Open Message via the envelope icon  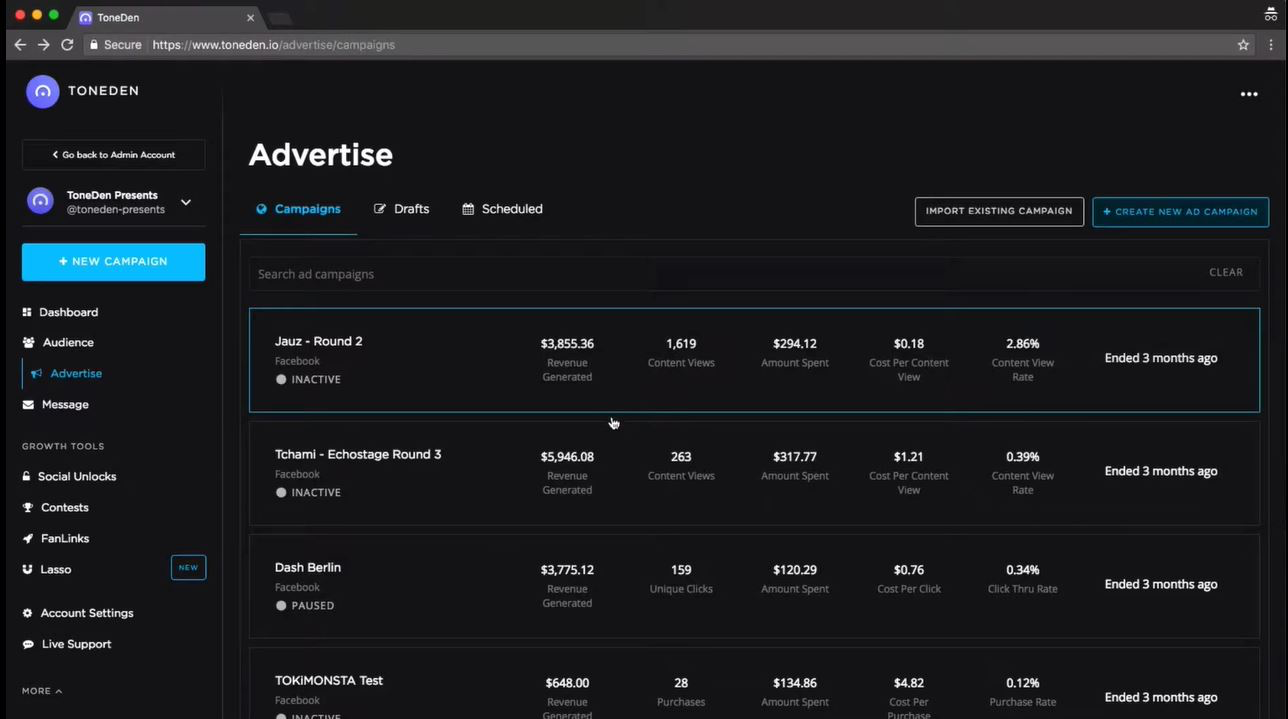29,404
